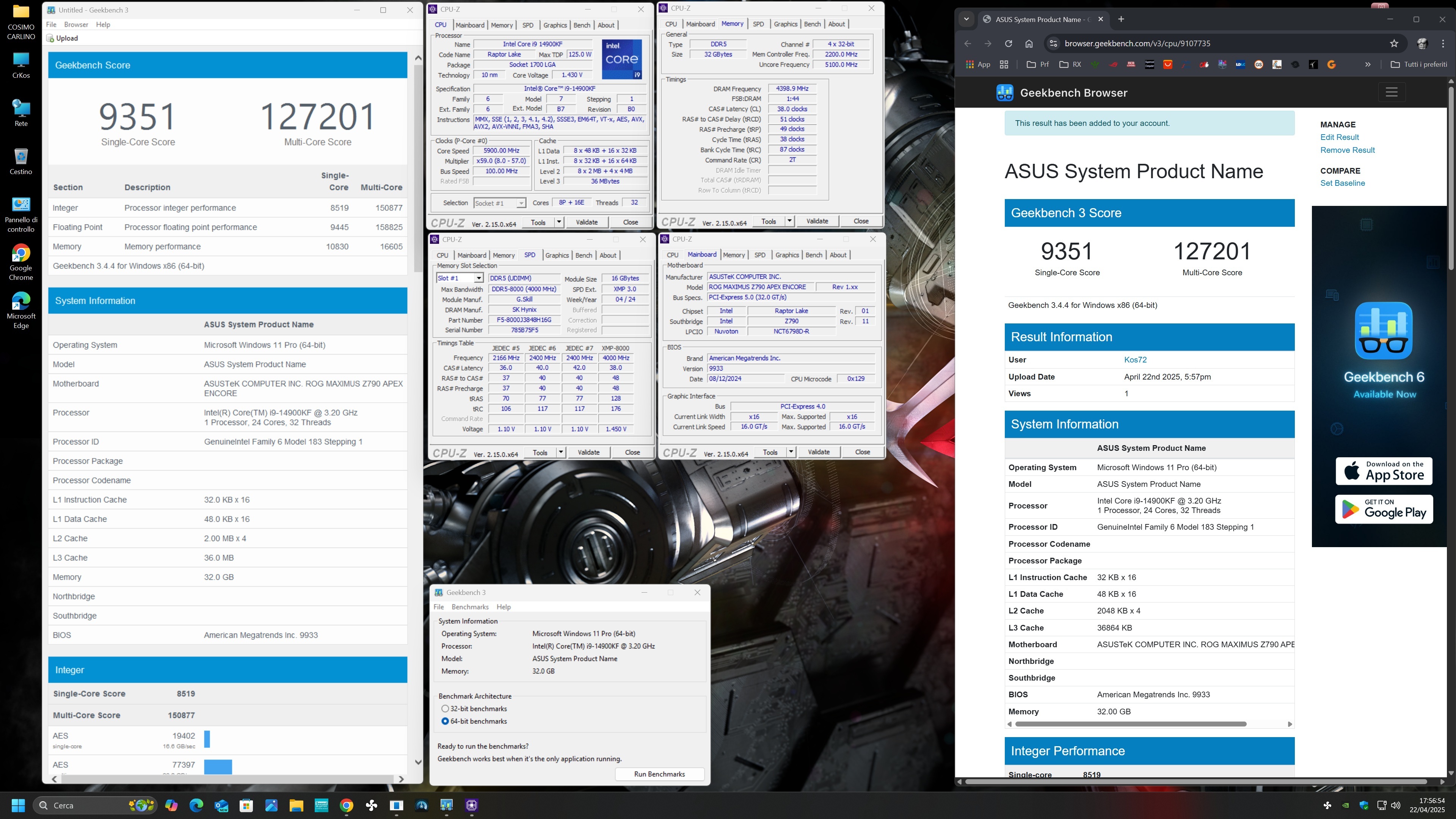Click the Chrome address bar URL
This screenshot has width=1456, height=819.
(1137, 44)
